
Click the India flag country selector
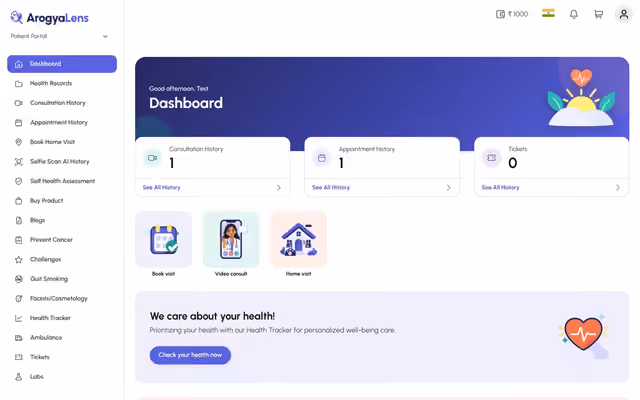point(548,13)
